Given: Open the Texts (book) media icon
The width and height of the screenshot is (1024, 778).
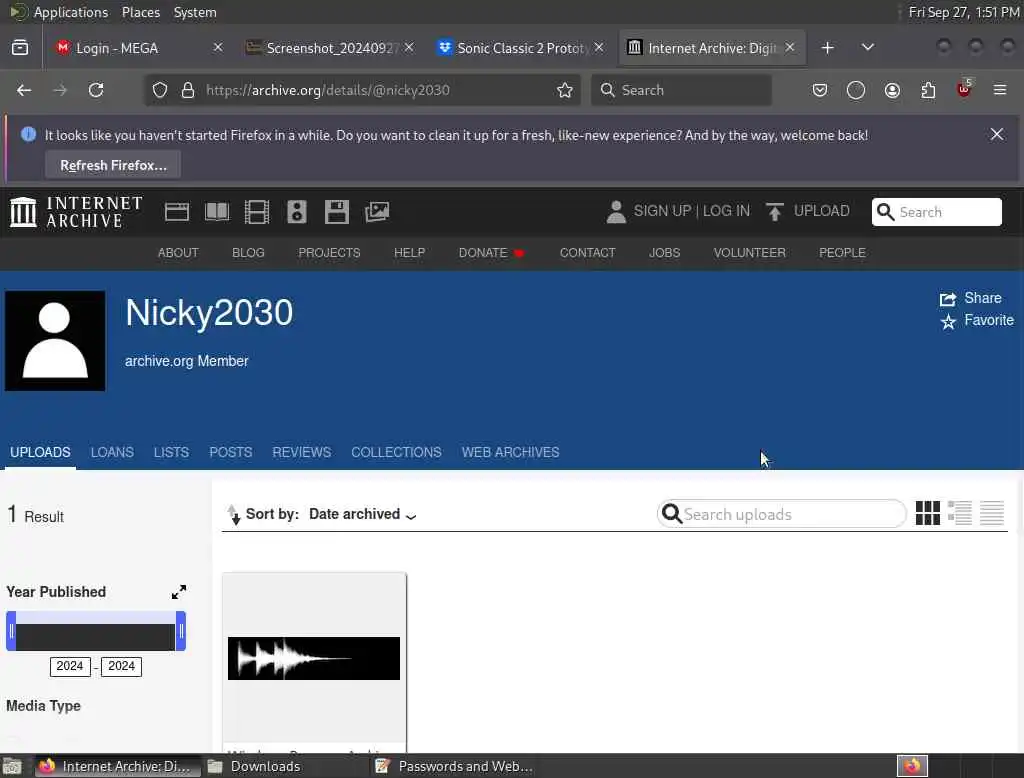Looking at the screenshot, I should click(x=217, y=212).
